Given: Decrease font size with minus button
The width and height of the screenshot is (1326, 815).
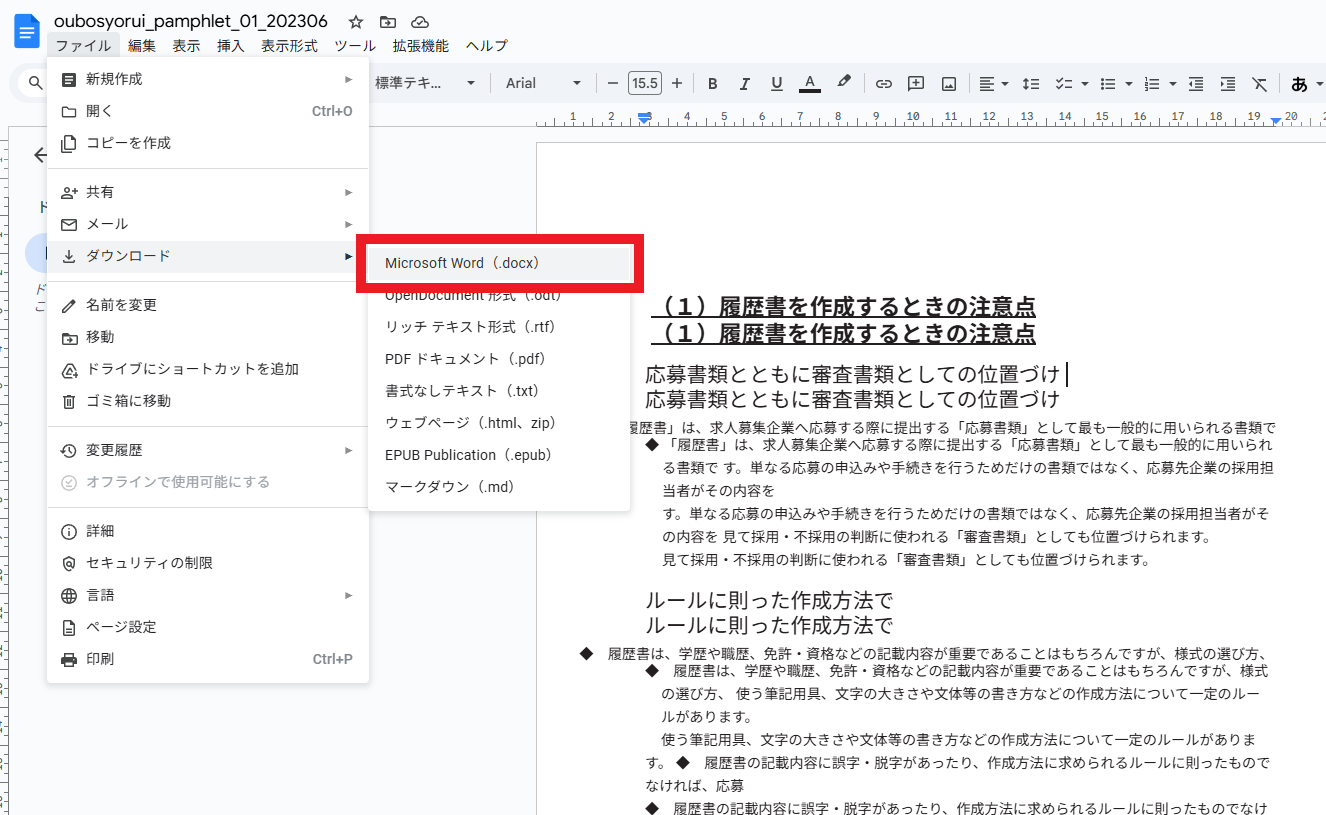Looking at the screenshot, I should click(613, 83).
